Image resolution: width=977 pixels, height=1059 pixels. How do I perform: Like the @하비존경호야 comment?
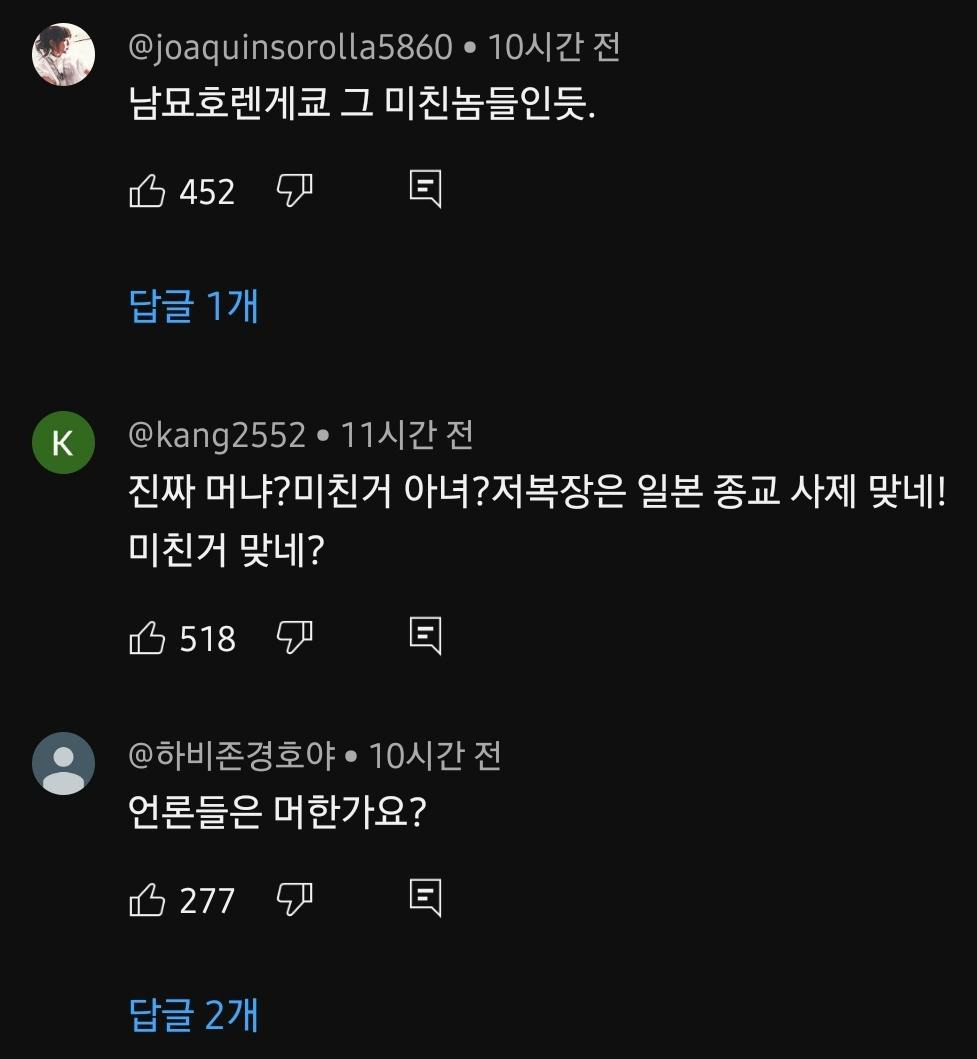(x=148, y=900)
